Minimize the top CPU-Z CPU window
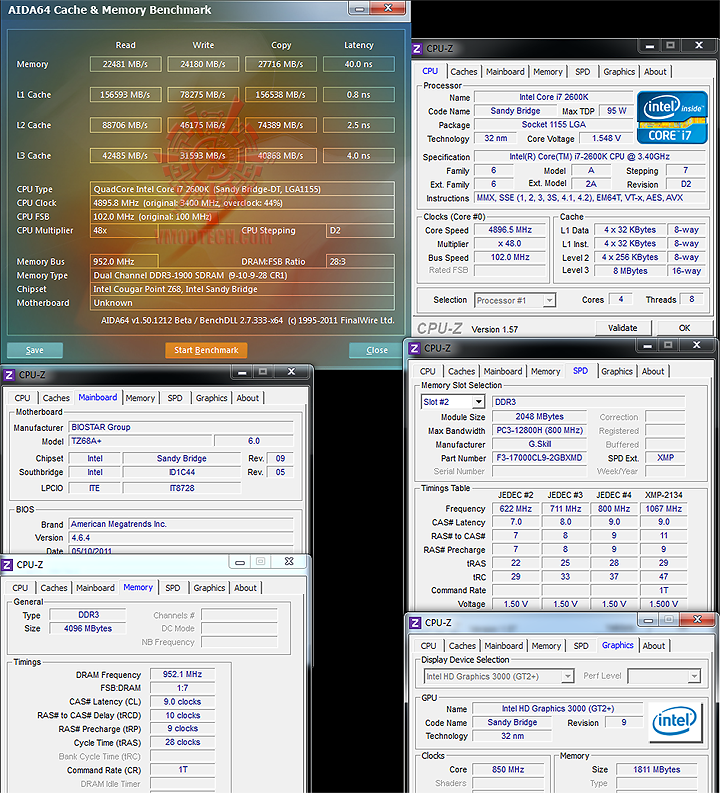 650,46
